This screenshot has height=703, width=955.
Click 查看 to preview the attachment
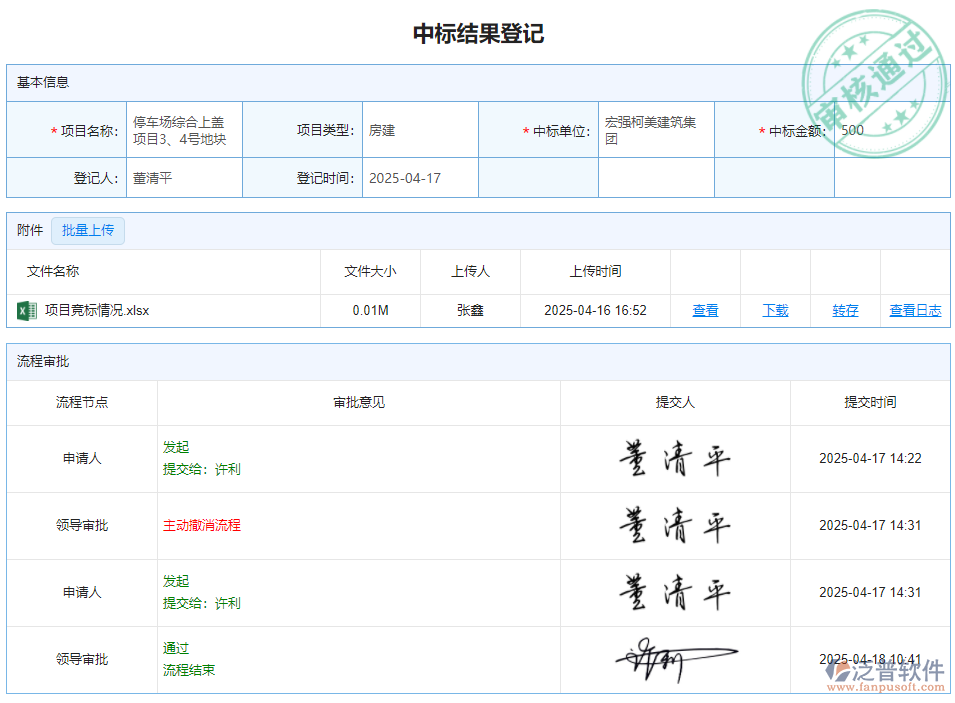point(705,310)
